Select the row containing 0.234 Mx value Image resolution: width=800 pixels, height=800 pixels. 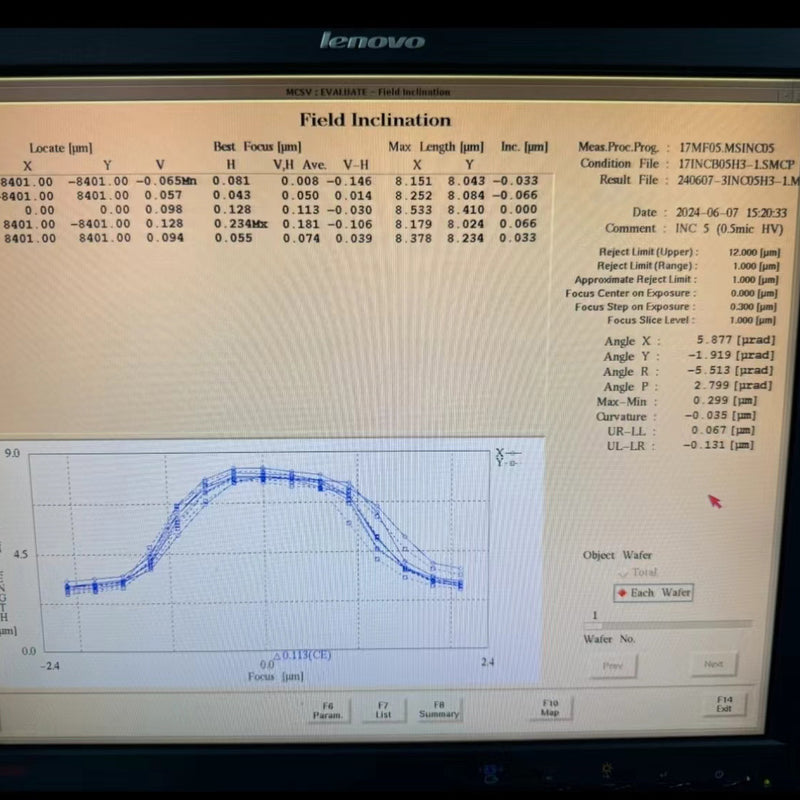(x=270, y=224)
